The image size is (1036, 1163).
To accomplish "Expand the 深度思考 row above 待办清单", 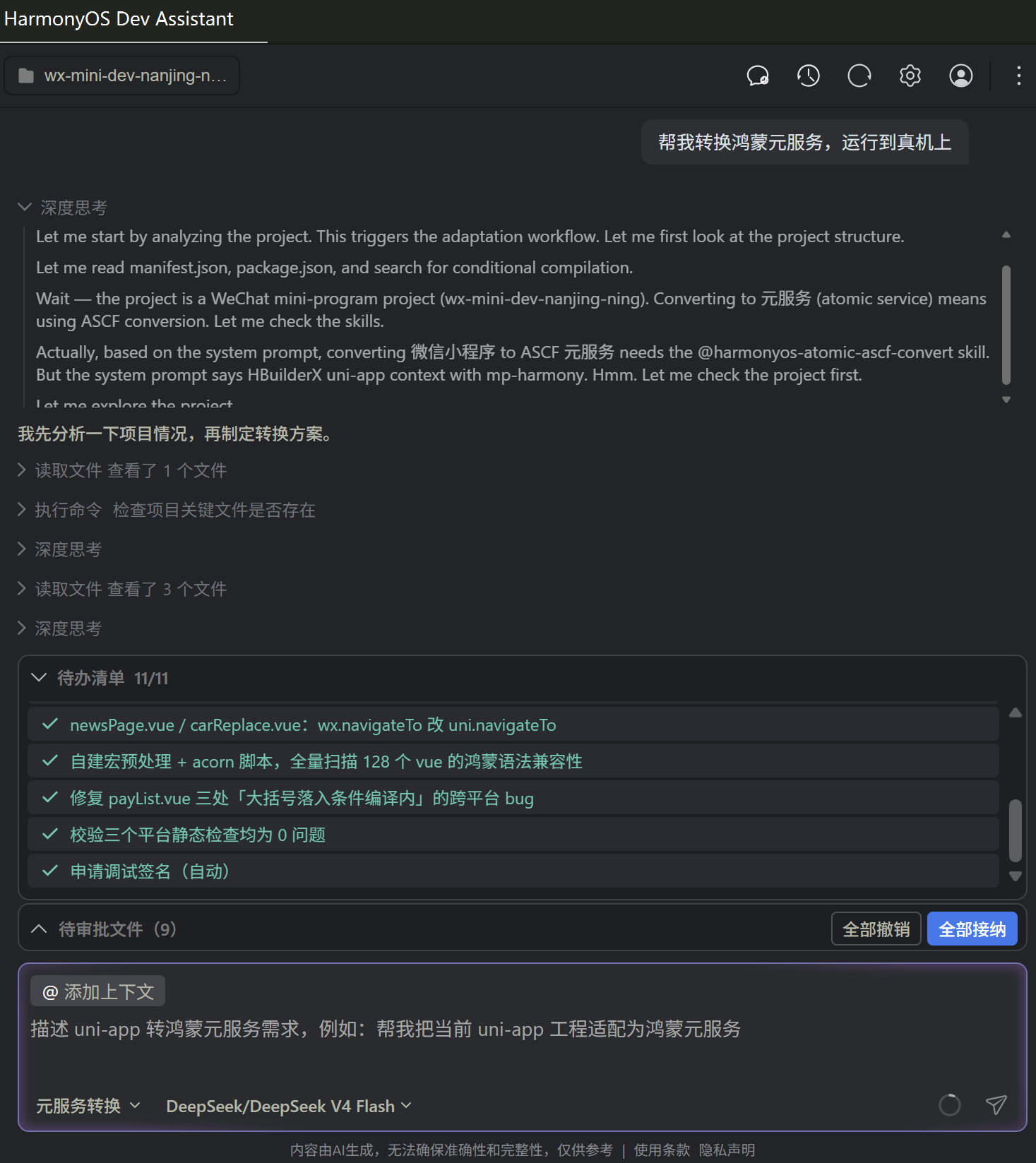I will tap(60, 628).
